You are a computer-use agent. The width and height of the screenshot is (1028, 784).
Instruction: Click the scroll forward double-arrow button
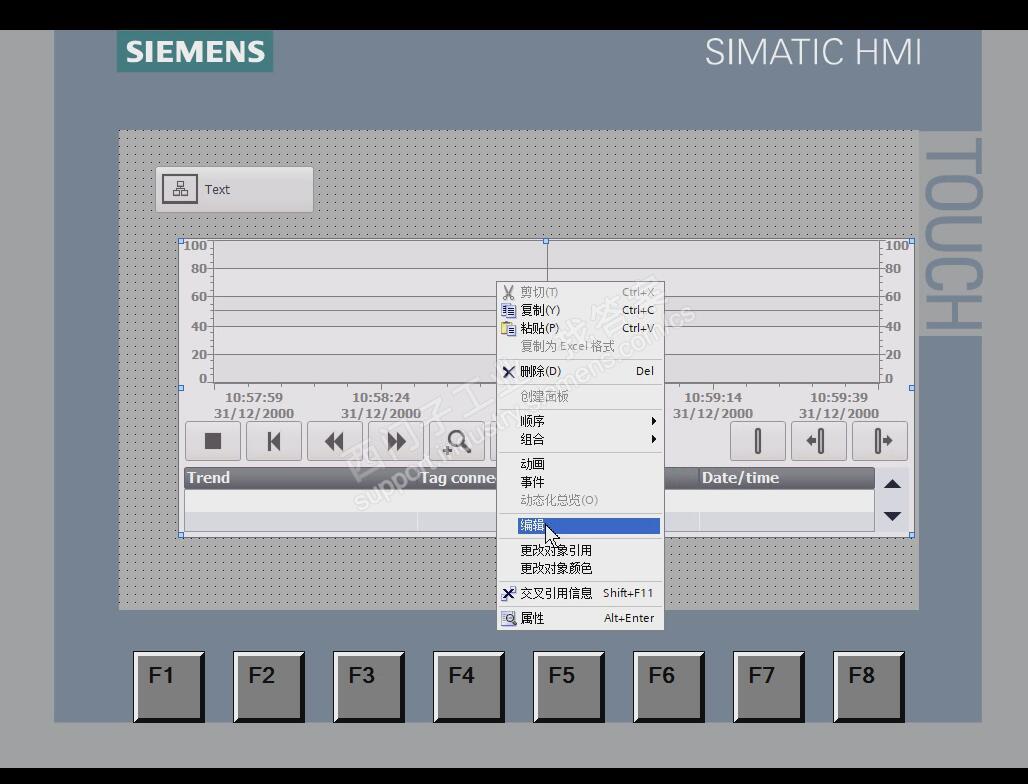pyautogui.click(x=396, y=441)
